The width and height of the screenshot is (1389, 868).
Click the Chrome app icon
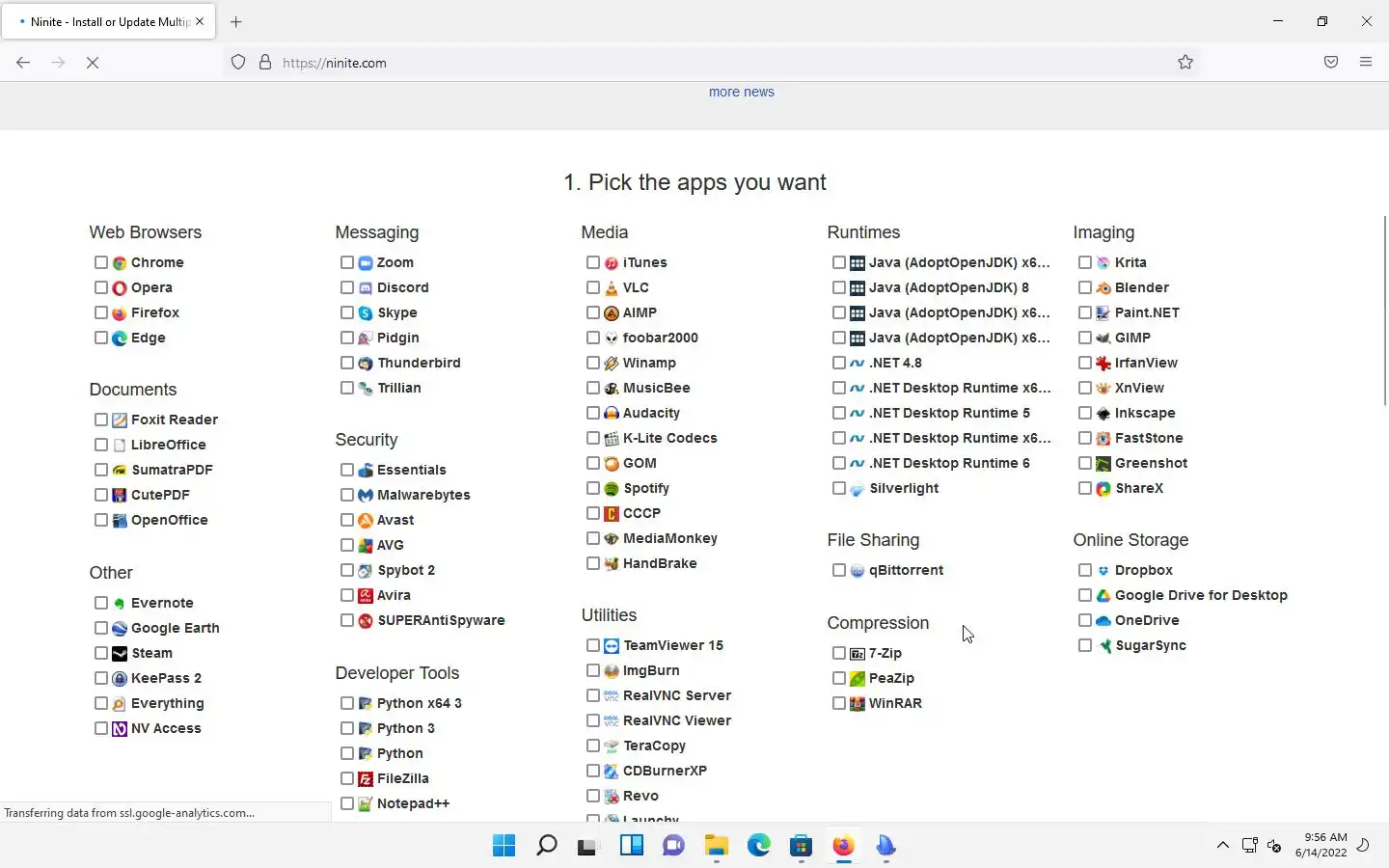coord(120,262)
